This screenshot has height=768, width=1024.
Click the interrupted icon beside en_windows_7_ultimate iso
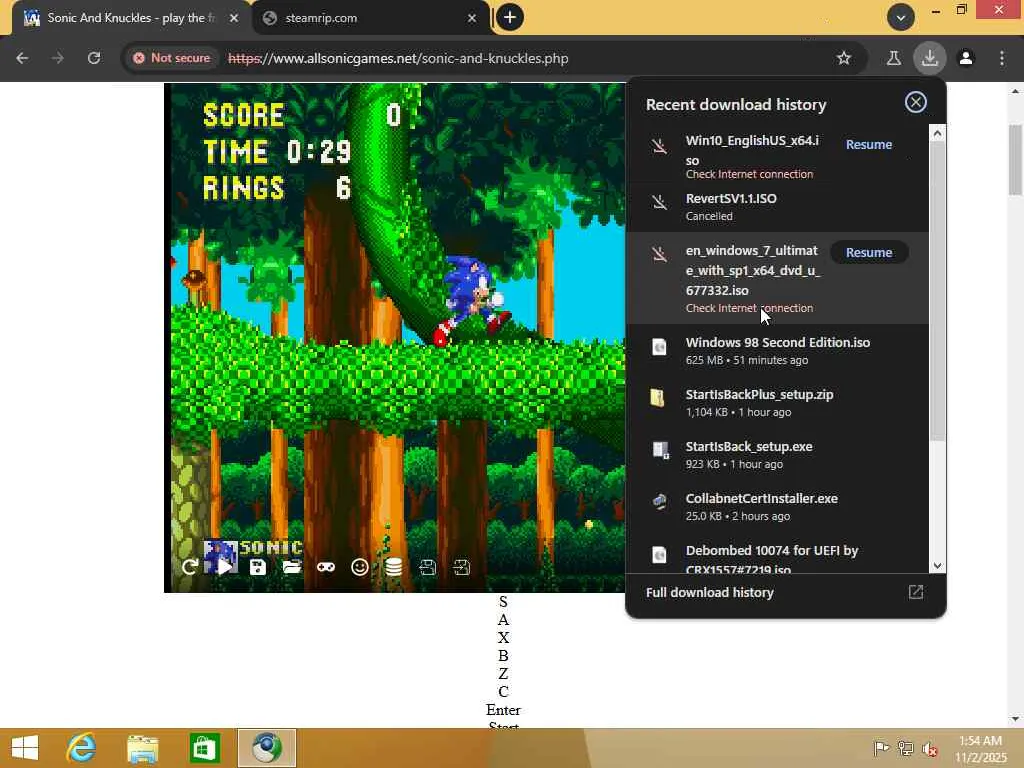pos(660,254)
